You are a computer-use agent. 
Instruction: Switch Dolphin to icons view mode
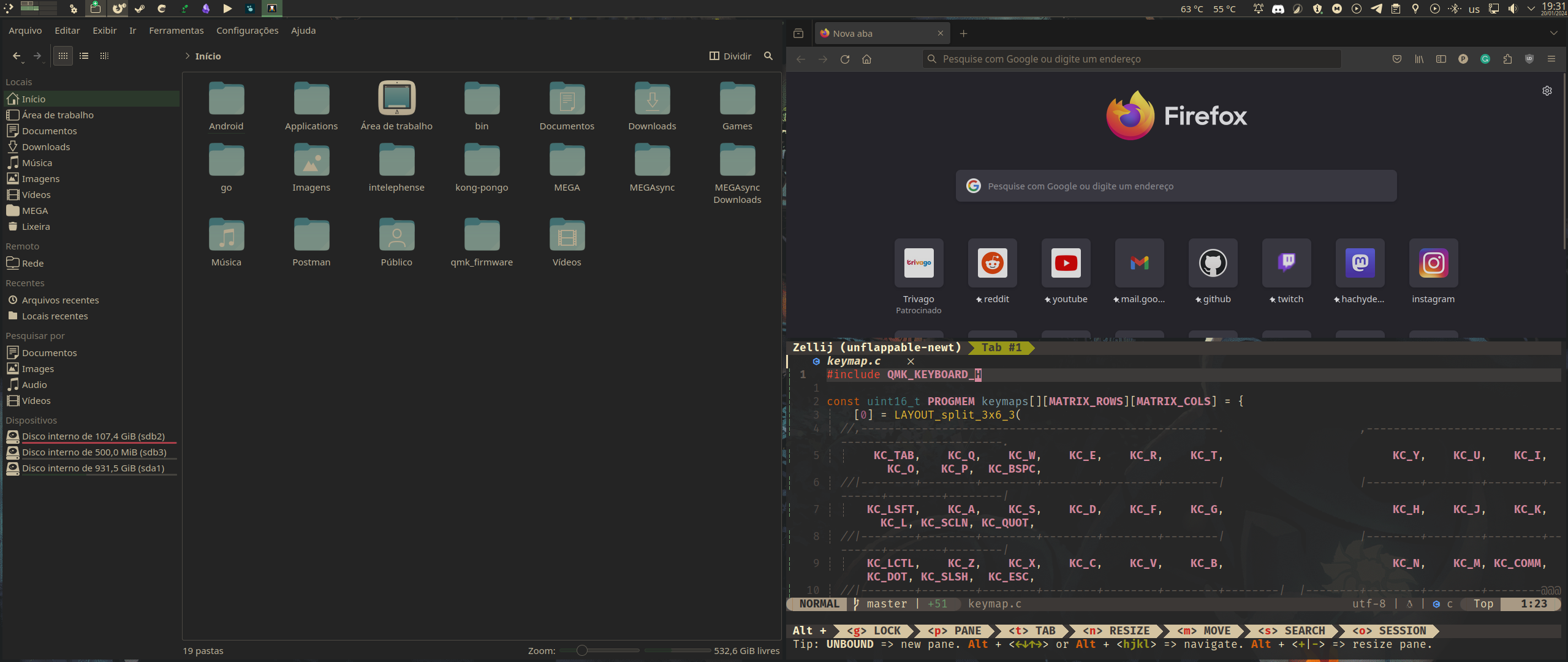tap(63, 56)
